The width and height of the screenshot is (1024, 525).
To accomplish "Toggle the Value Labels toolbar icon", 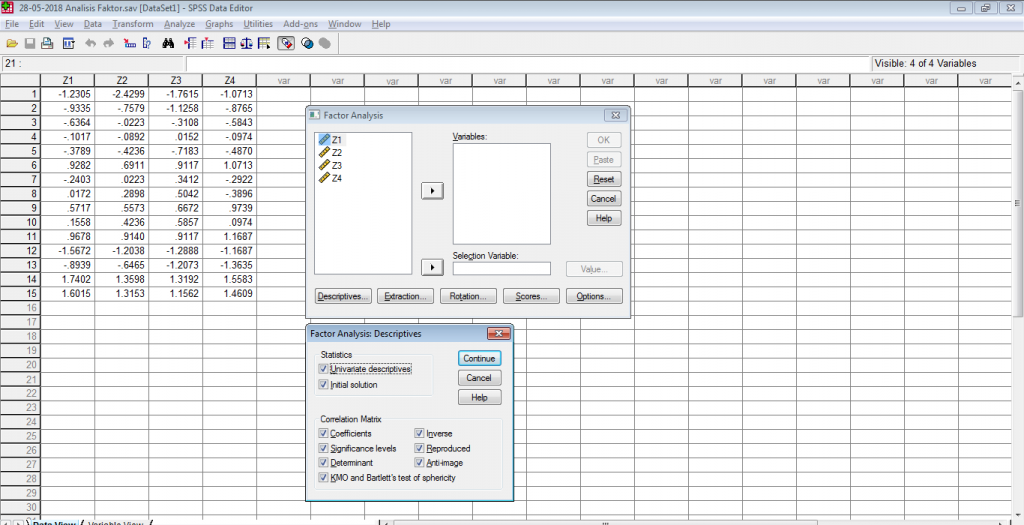I will coord(286,44).
